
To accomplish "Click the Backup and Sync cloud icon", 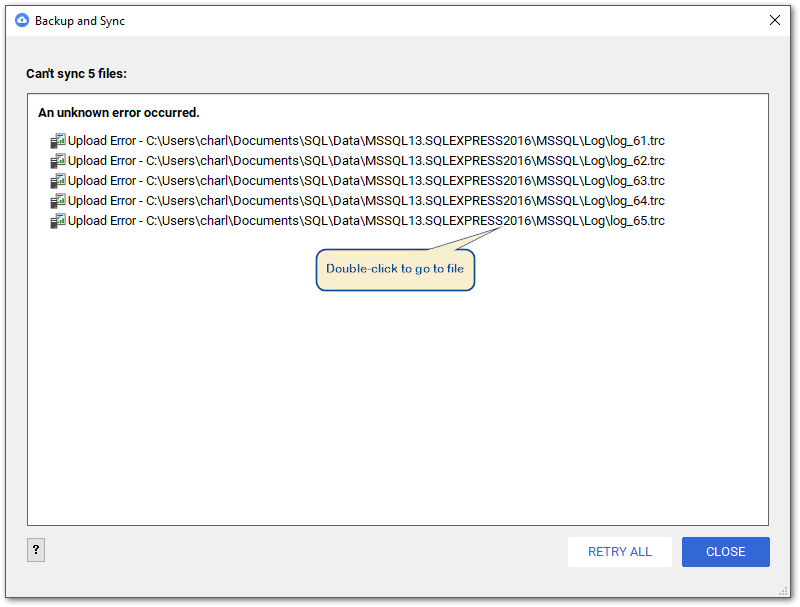I will click(22, 20).
